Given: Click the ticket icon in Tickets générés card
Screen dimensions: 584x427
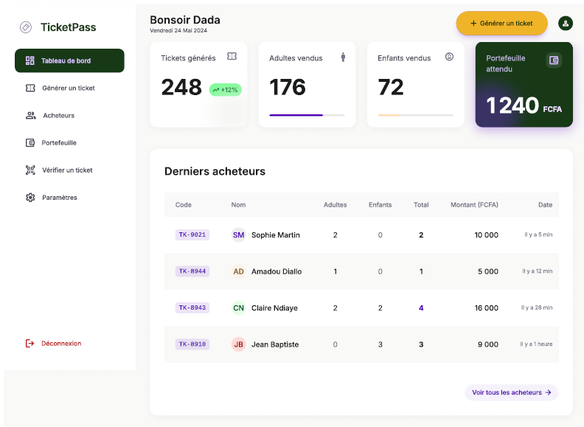Looking at the screenshot, I should (x=232, y=56).
